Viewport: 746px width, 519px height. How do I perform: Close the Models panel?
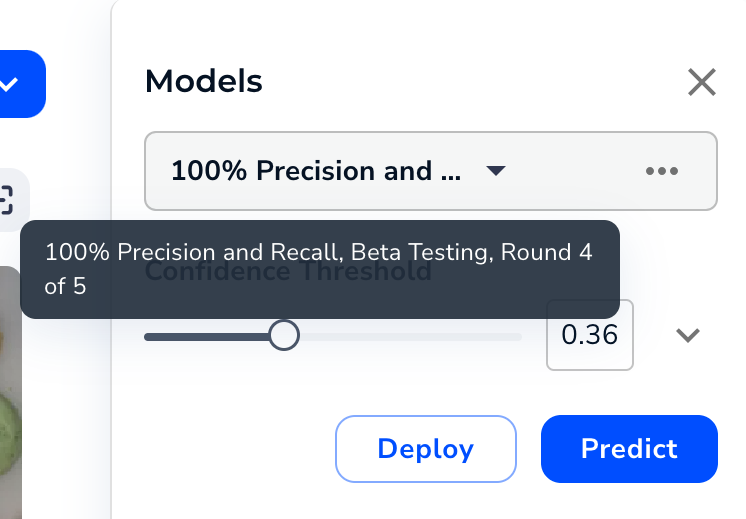point(702,82)
